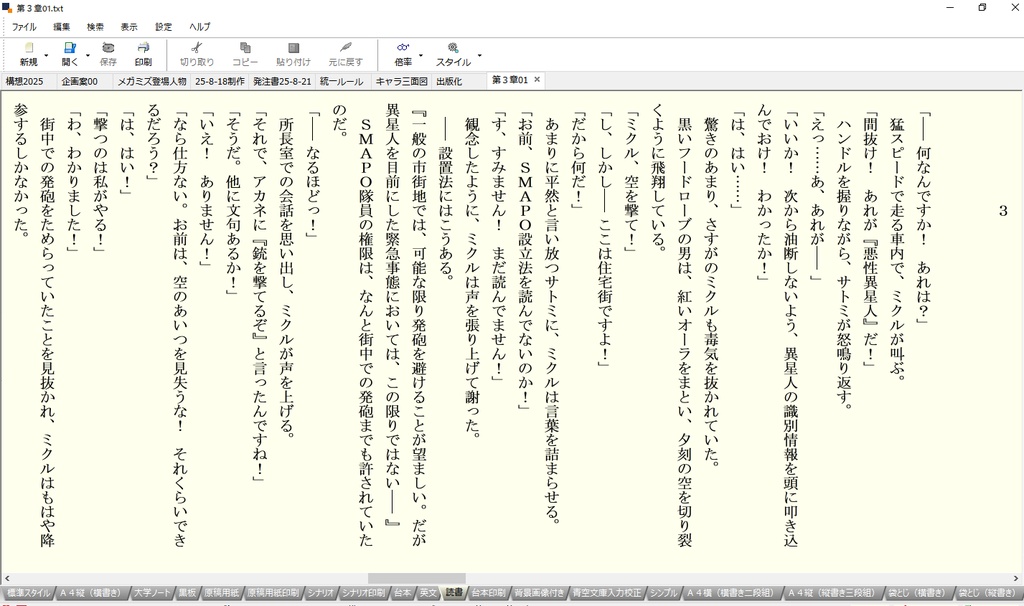
Task: Open the 設定 menu
Action: 163,27
